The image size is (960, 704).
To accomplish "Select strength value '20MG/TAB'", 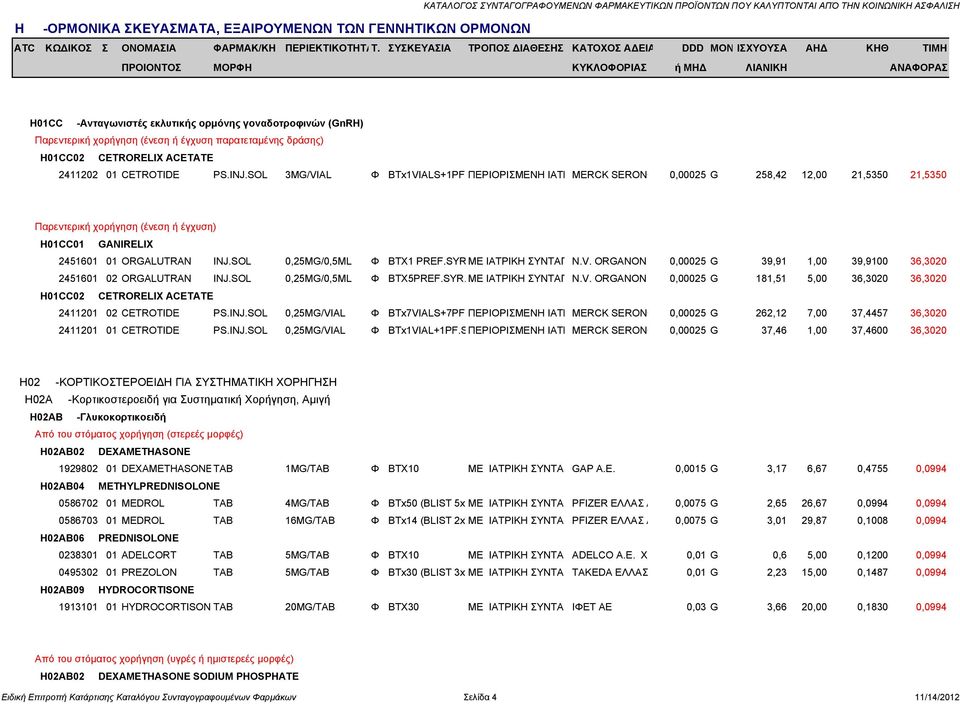I will point(310,607).
